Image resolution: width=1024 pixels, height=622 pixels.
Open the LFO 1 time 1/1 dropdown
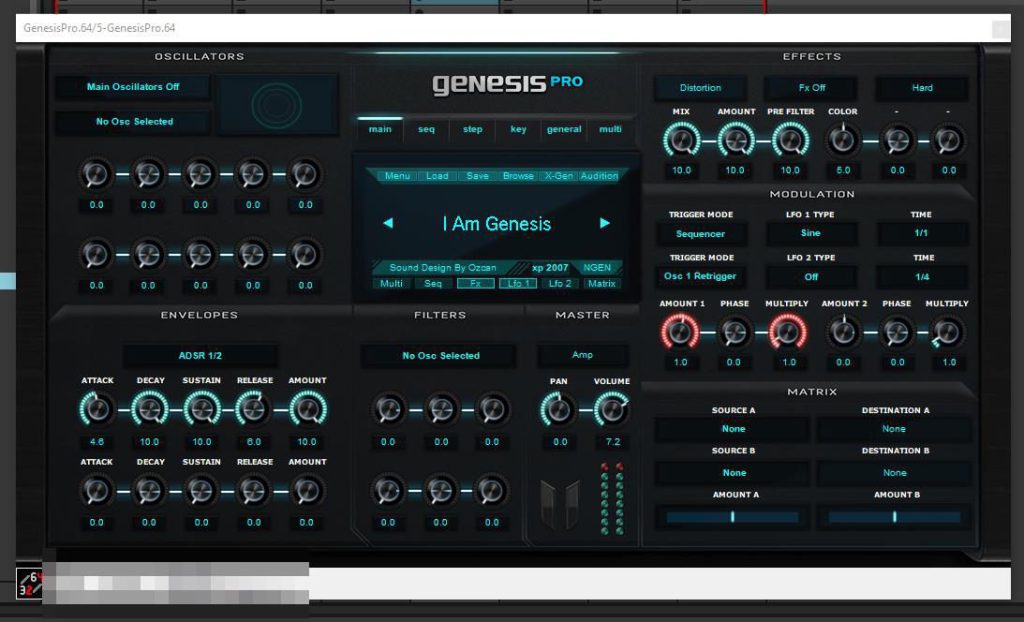pos(921,233)
